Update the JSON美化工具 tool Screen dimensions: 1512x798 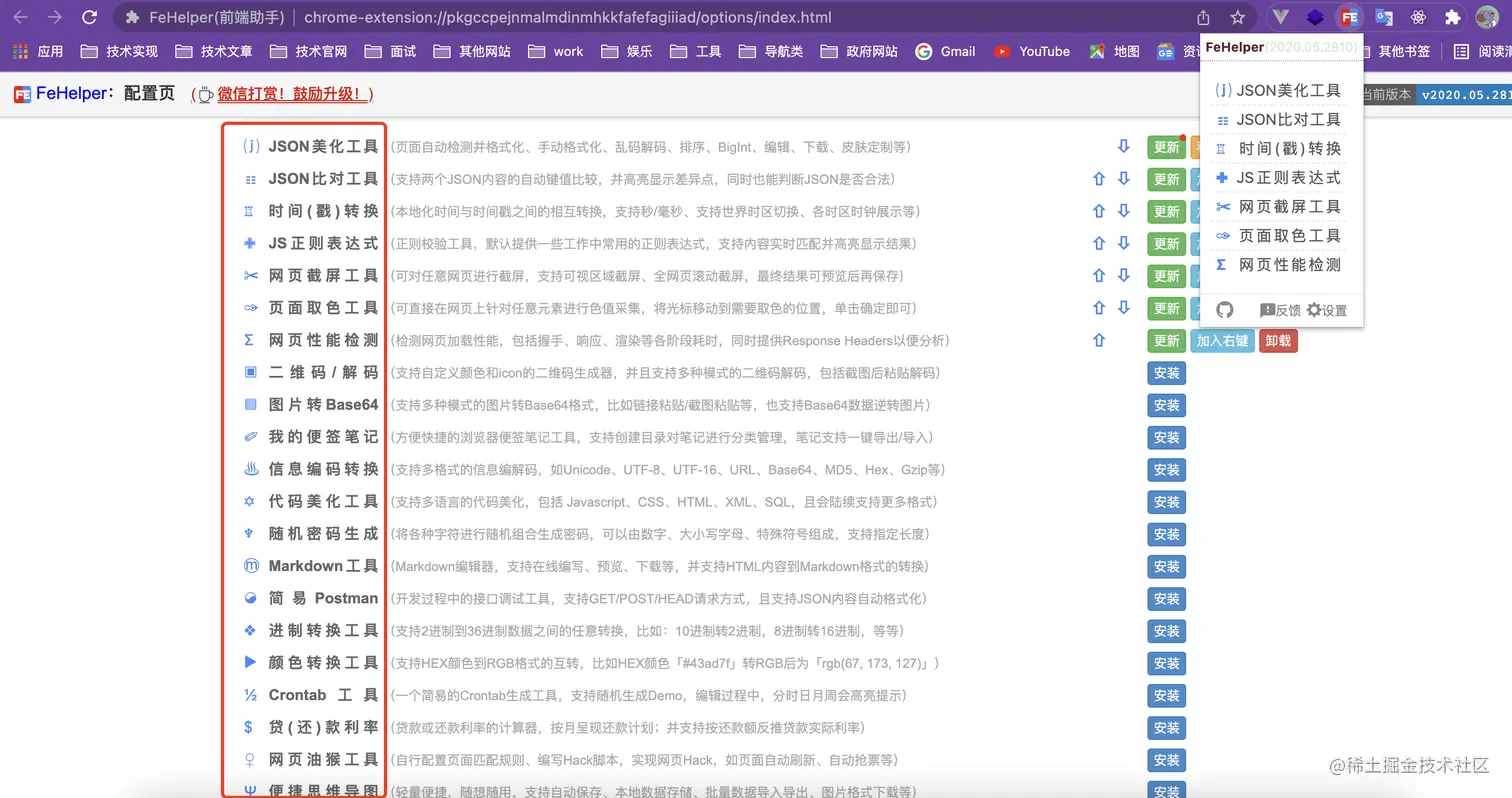pyautogui.click(x=1166, y=147)
